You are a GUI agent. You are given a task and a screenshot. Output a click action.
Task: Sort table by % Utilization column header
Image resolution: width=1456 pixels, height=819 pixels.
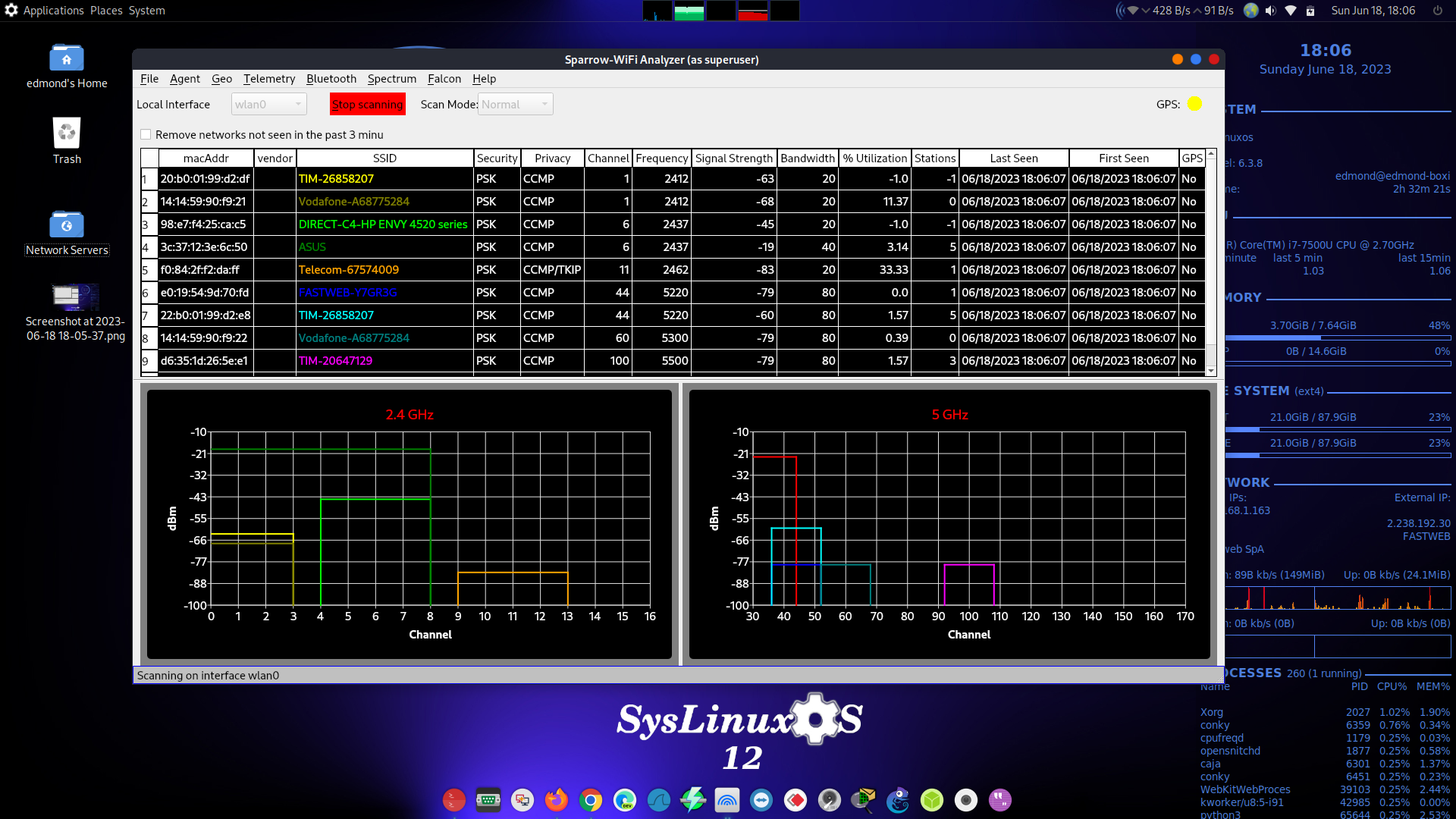click(x=874, y=158)
